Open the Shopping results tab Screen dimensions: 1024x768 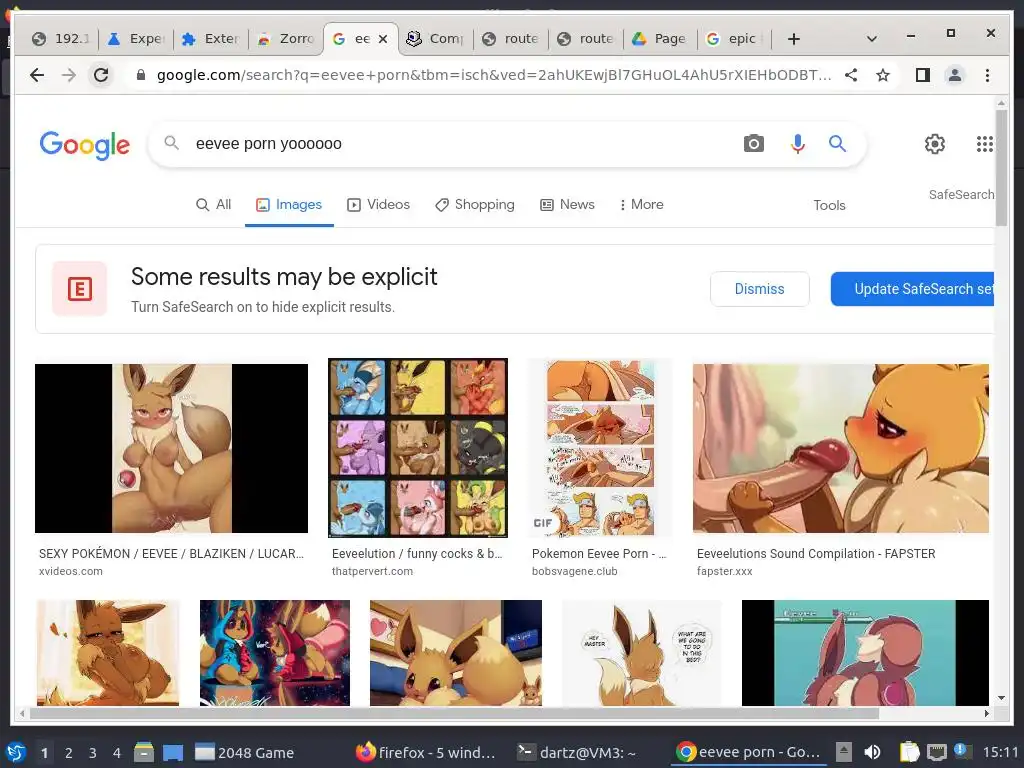(x=475, y=204)
